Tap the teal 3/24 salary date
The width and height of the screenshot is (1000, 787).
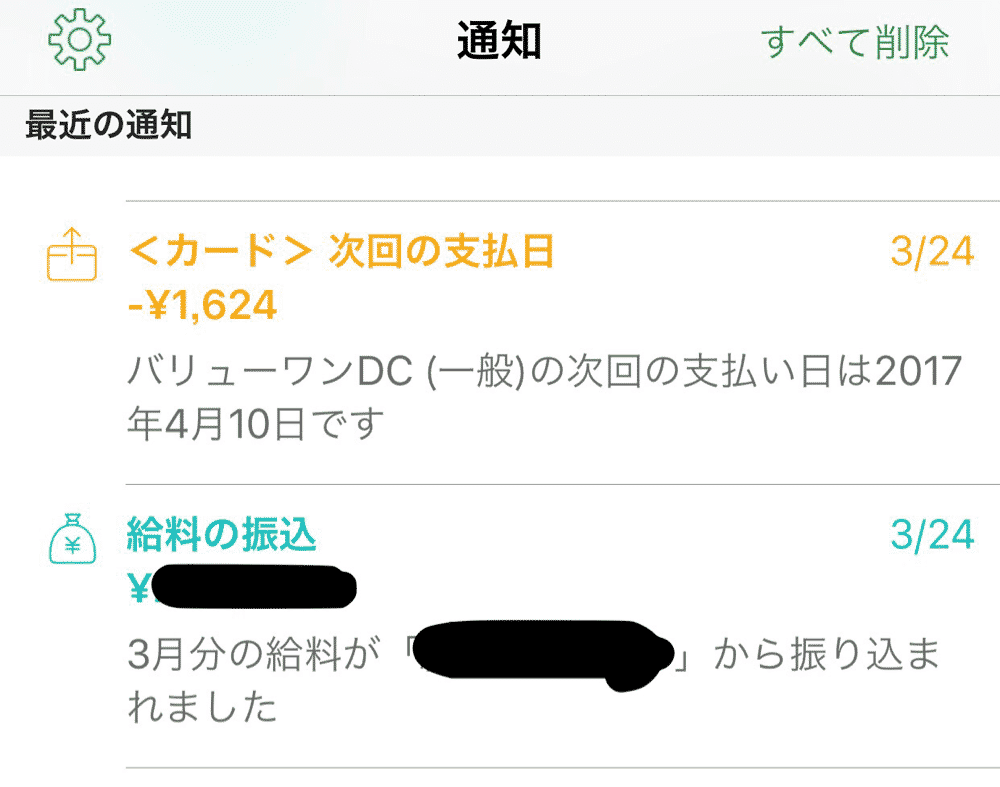pyautogui.click(x=932, y=534)
